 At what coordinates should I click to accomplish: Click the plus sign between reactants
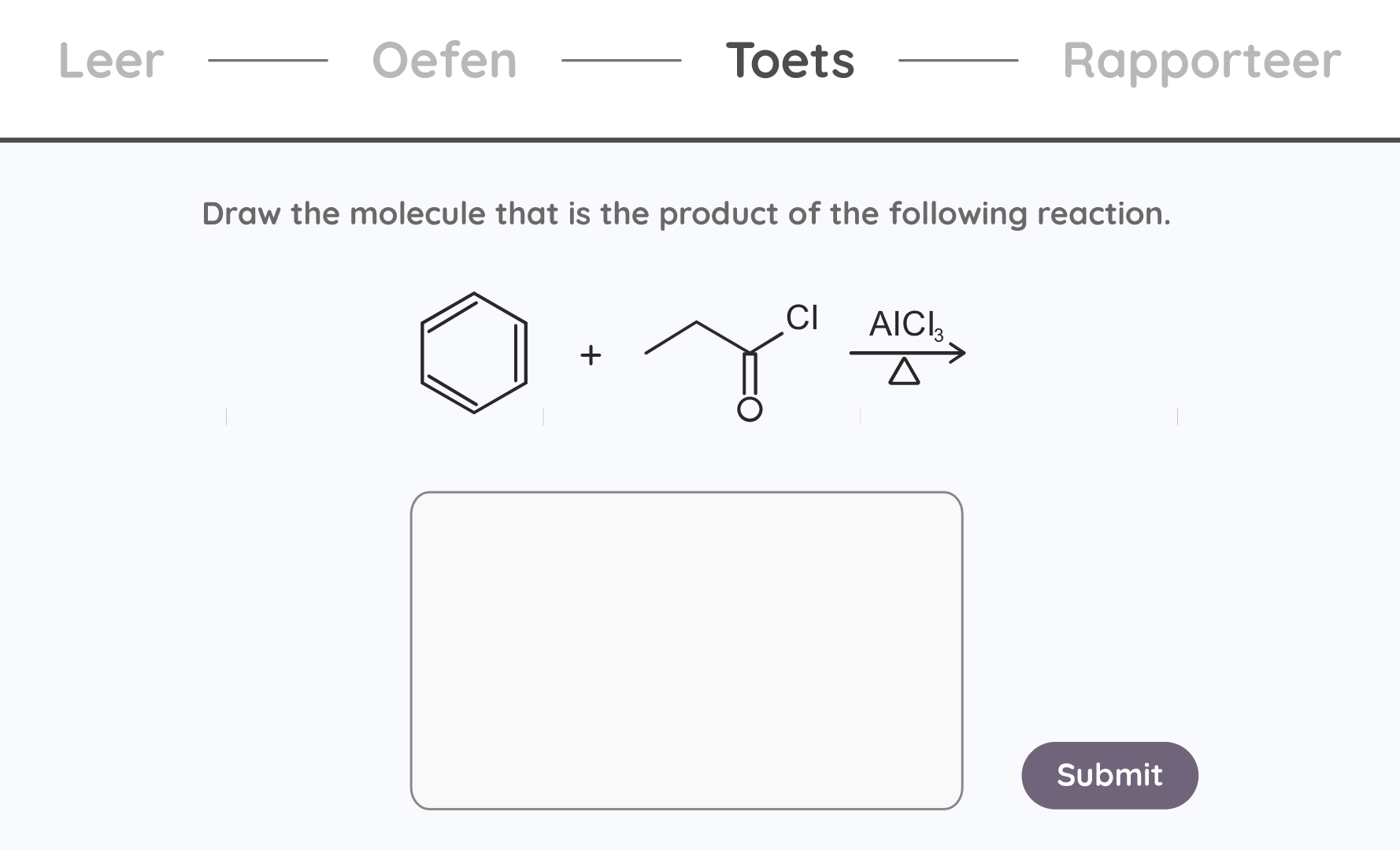coord(591,355)
